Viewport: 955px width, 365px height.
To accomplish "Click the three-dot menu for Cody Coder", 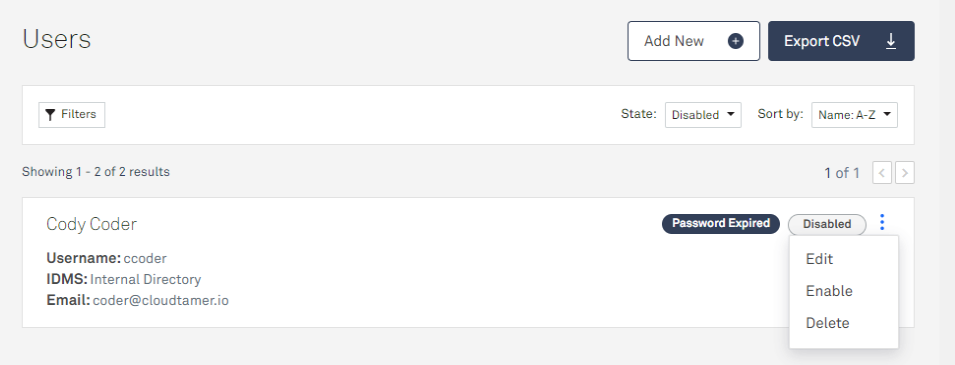I will click(x=882, y=222).
